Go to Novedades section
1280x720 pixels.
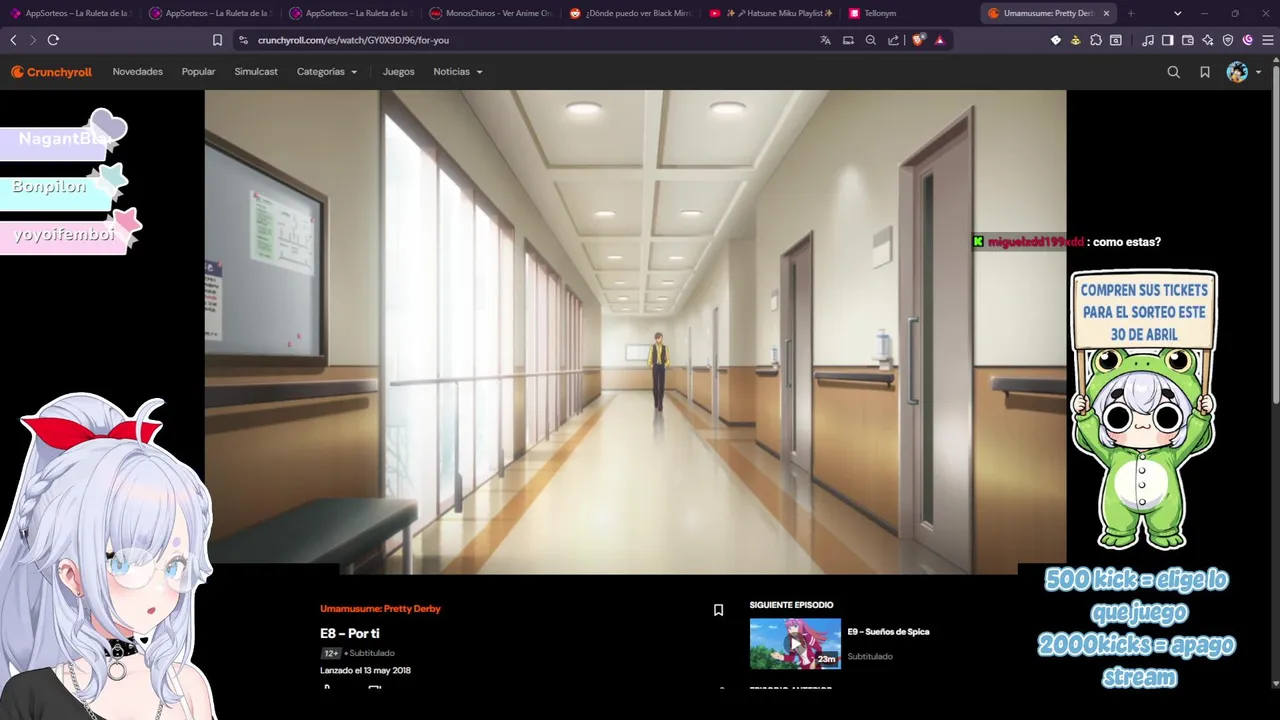[137, 72]
